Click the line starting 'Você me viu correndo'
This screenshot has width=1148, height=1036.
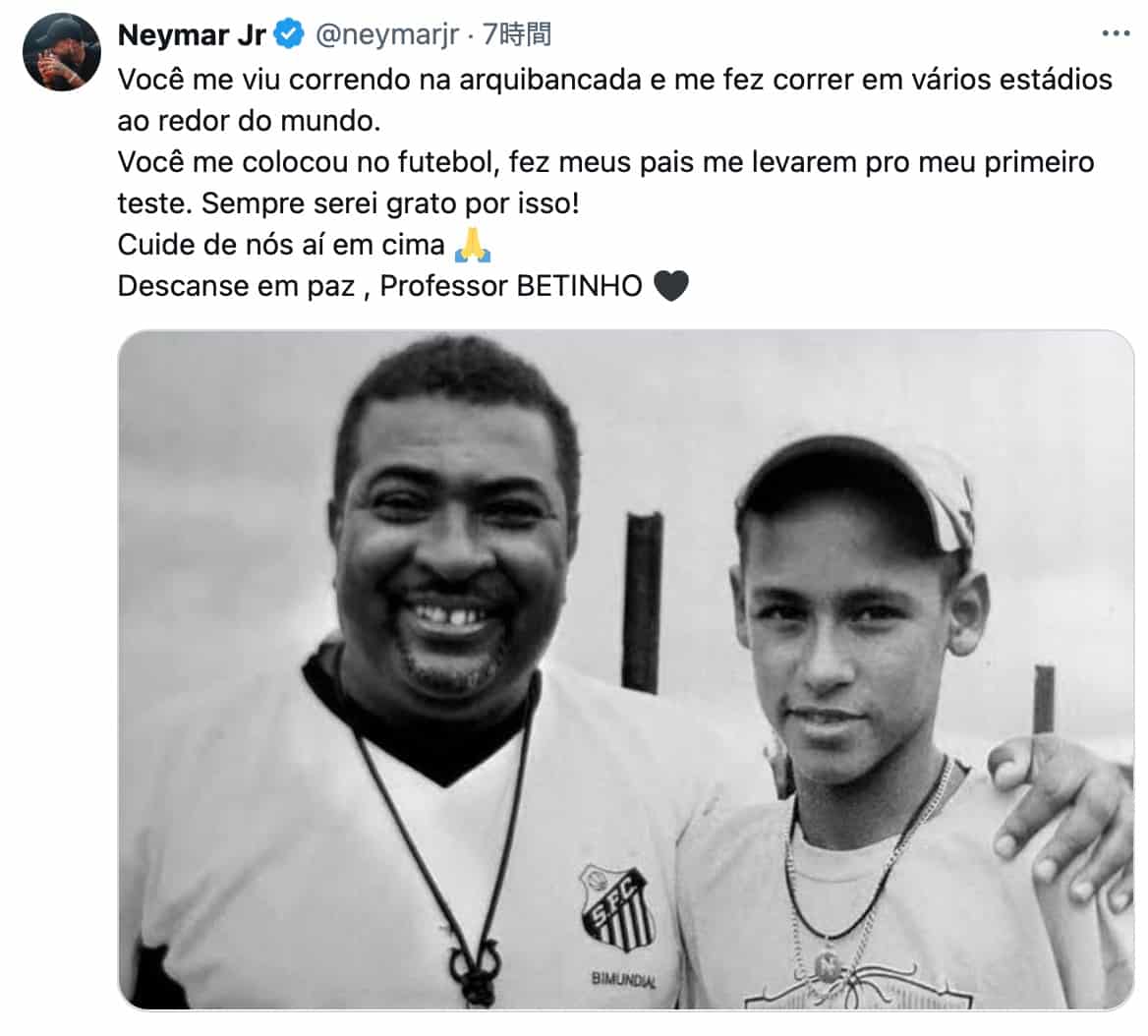click(615, 79)
